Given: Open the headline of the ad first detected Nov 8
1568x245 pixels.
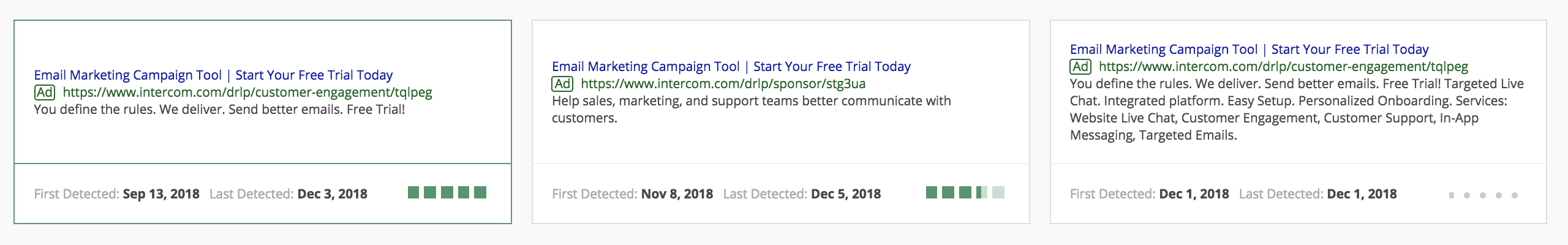Looking at the screenshot, I should (731, 67).
